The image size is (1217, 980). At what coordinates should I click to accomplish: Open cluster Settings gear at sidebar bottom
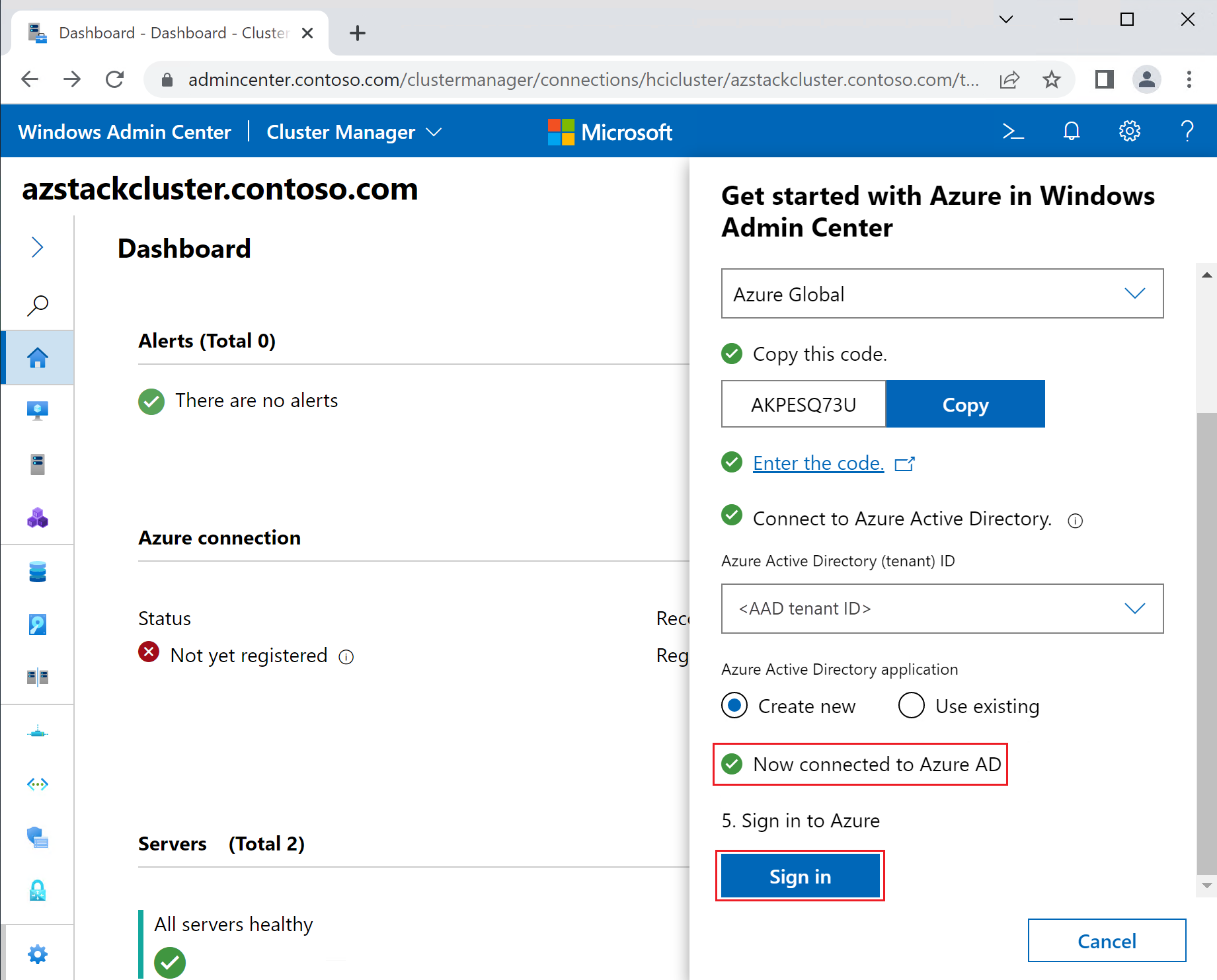coord(38,954)
